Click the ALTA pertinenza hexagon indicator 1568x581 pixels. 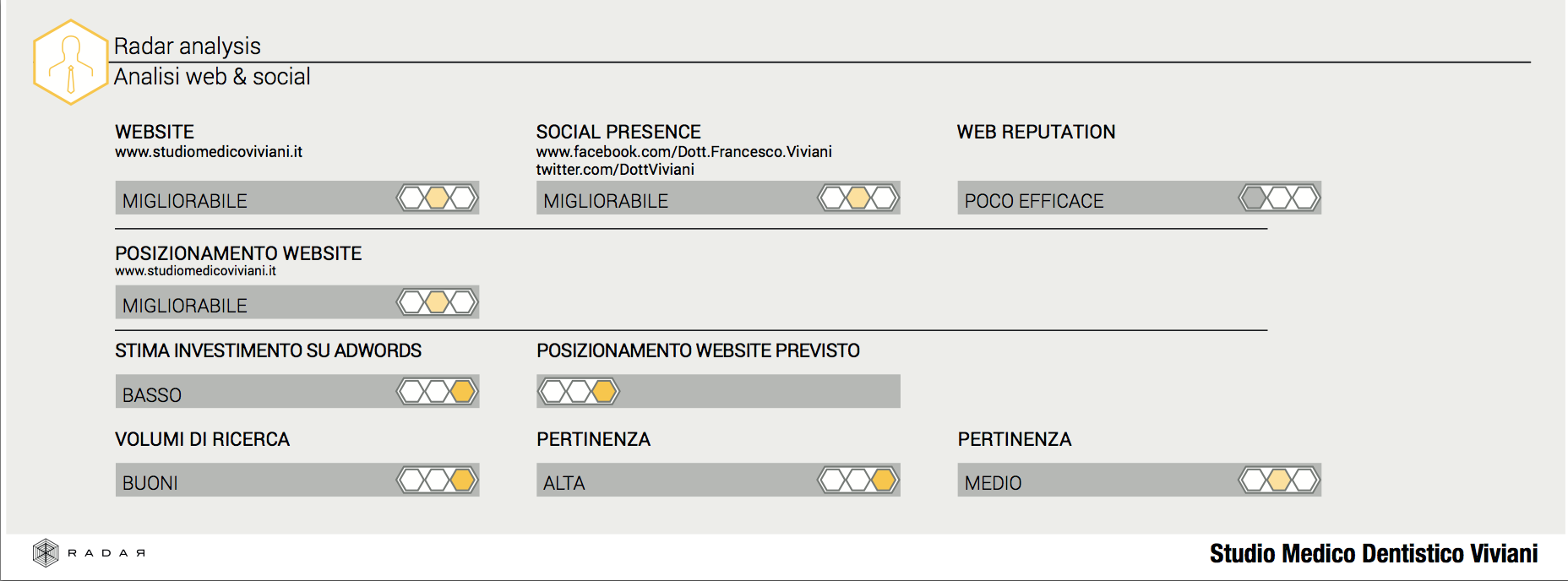pyautogui.click(x=858, y=481)
